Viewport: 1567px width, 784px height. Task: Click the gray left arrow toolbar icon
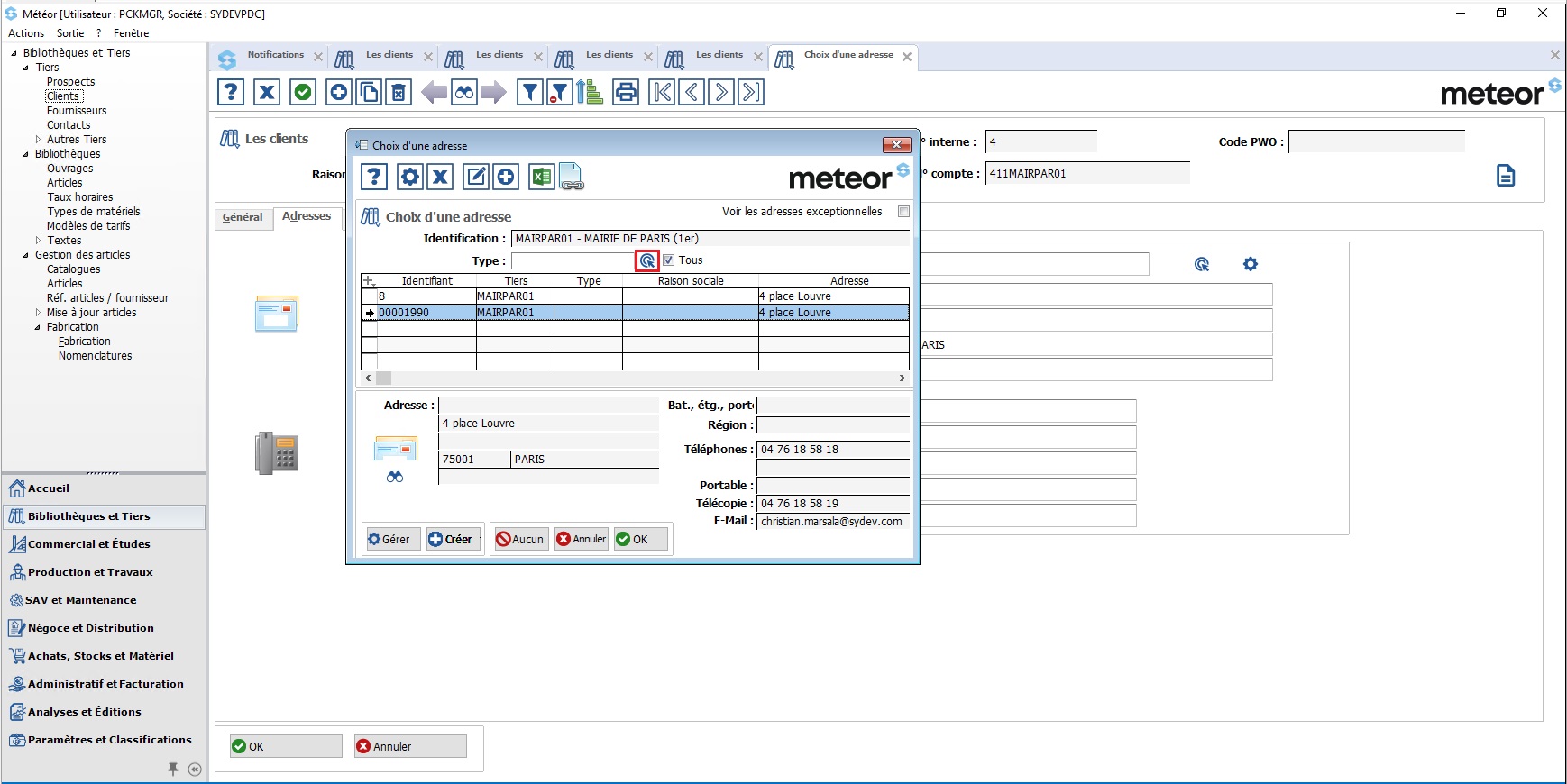(434, 92)
